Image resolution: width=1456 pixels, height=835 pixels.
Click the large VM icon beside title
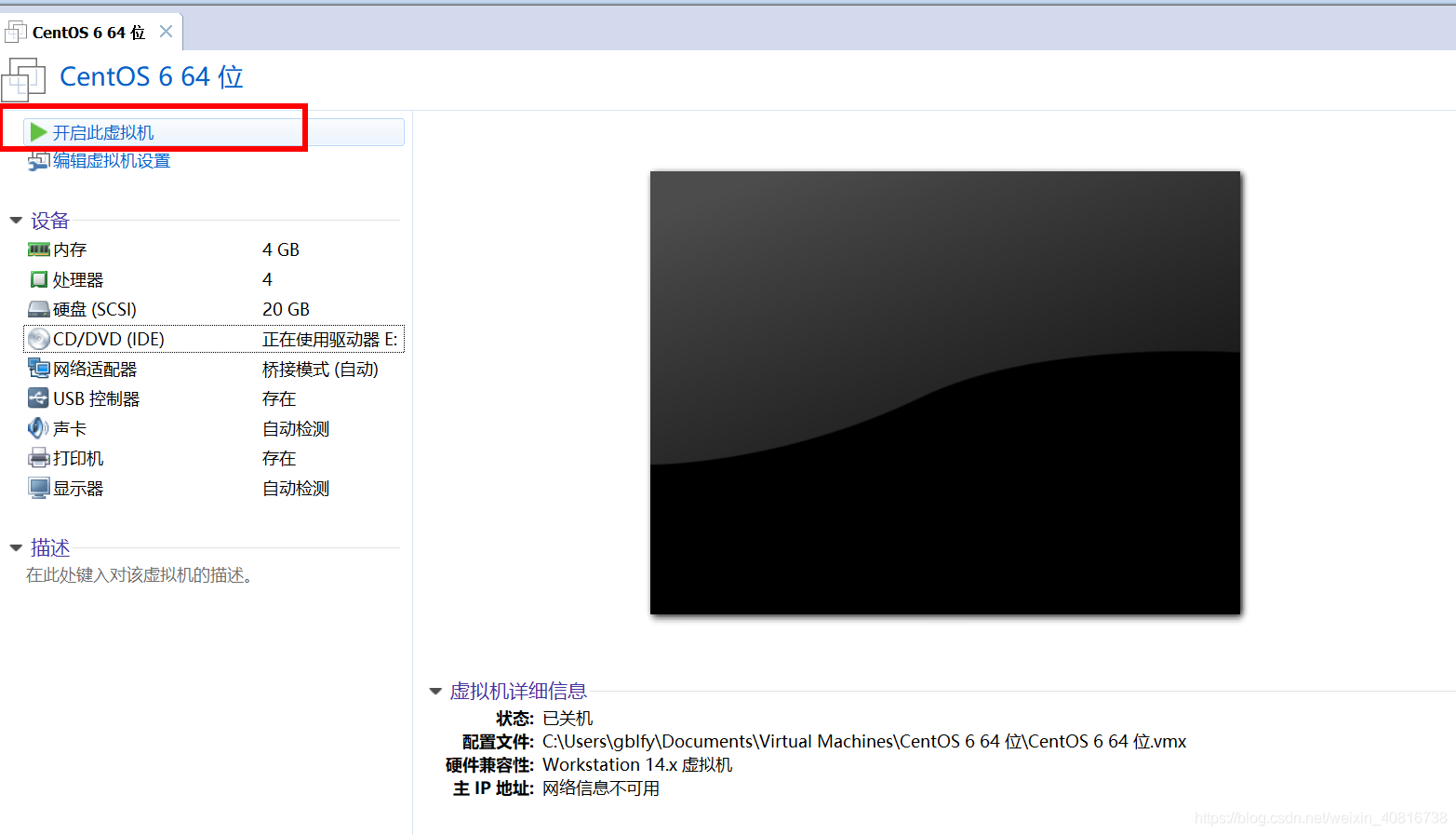[23, 79]
